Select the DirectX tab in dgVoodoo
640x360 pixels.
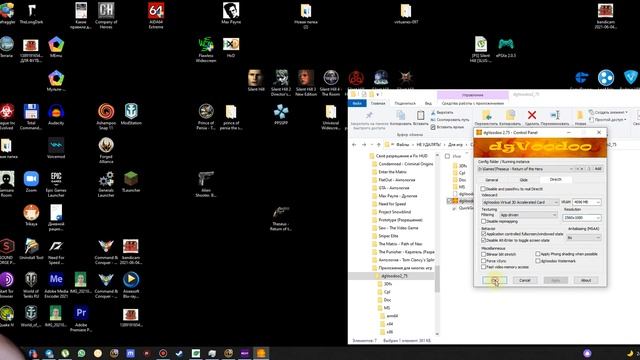[x=556, y=180]
